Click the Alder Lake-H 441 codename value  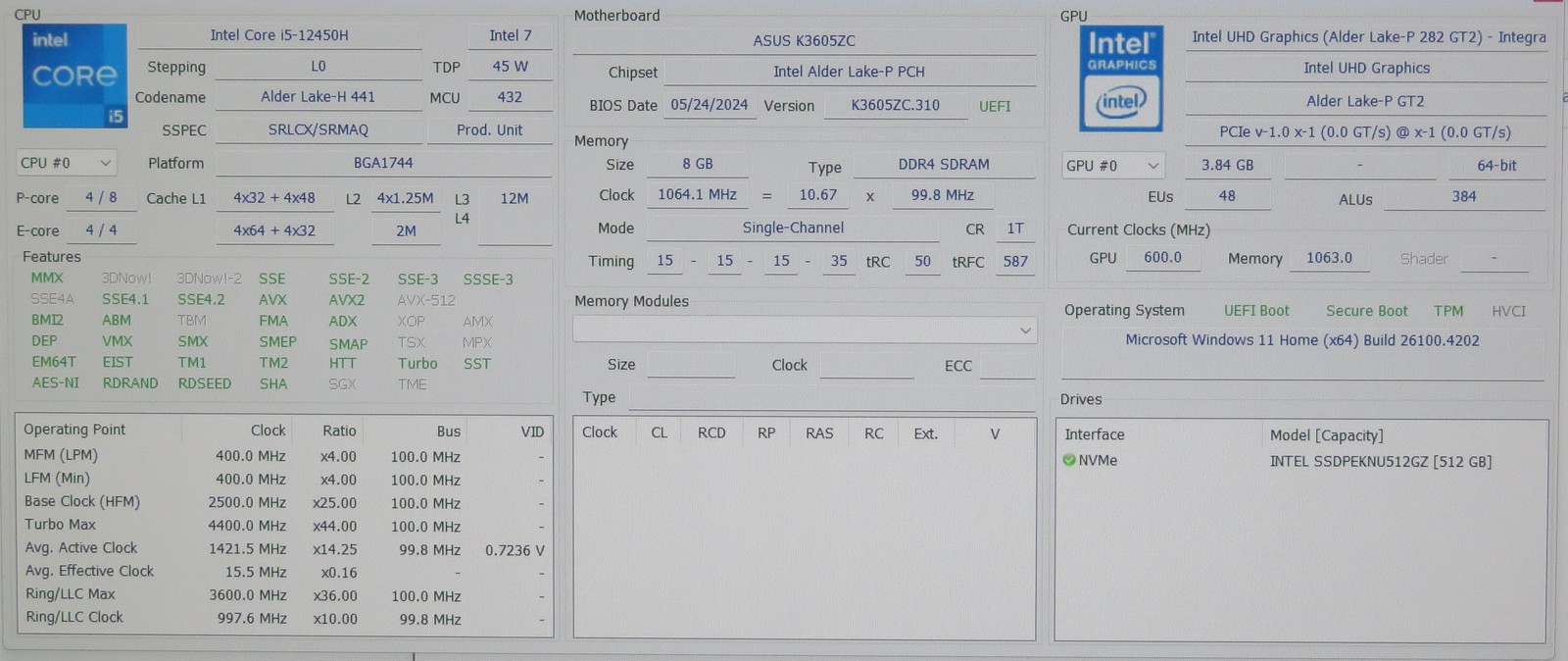coord(318,96)
